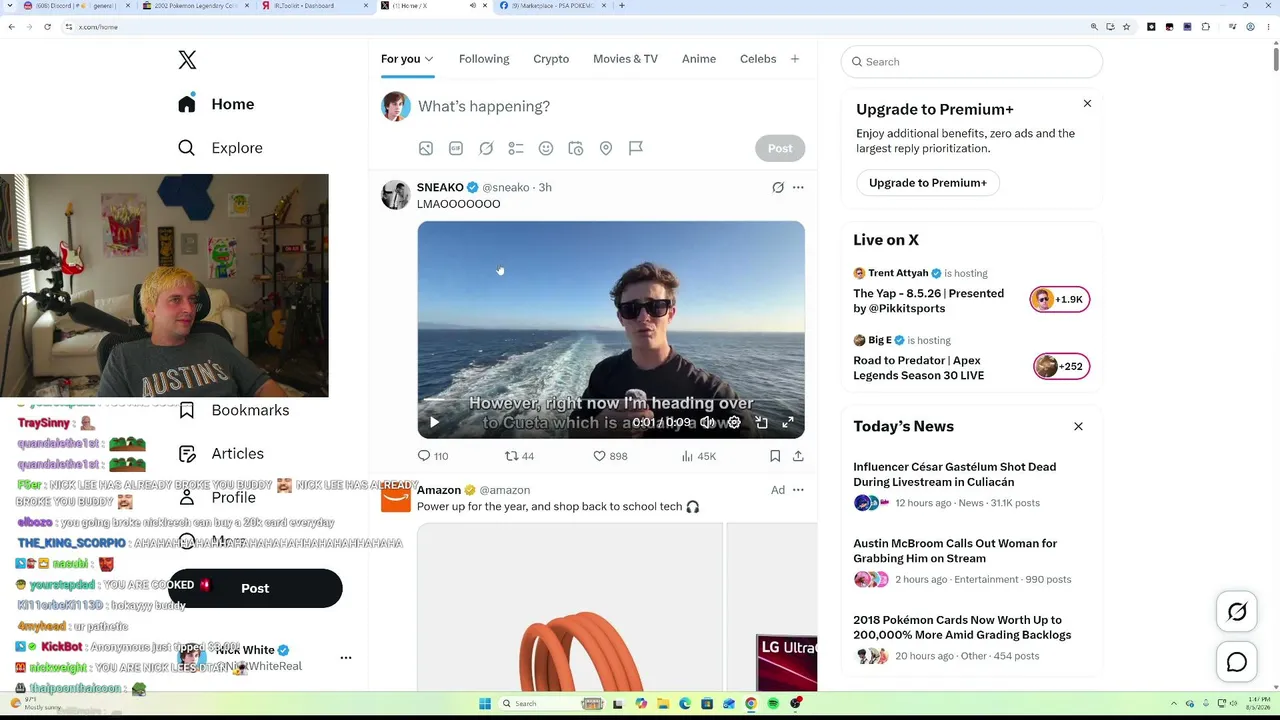Open a new browser tab
Viewport: 1280px width, 720px height.
click(622, 6)
